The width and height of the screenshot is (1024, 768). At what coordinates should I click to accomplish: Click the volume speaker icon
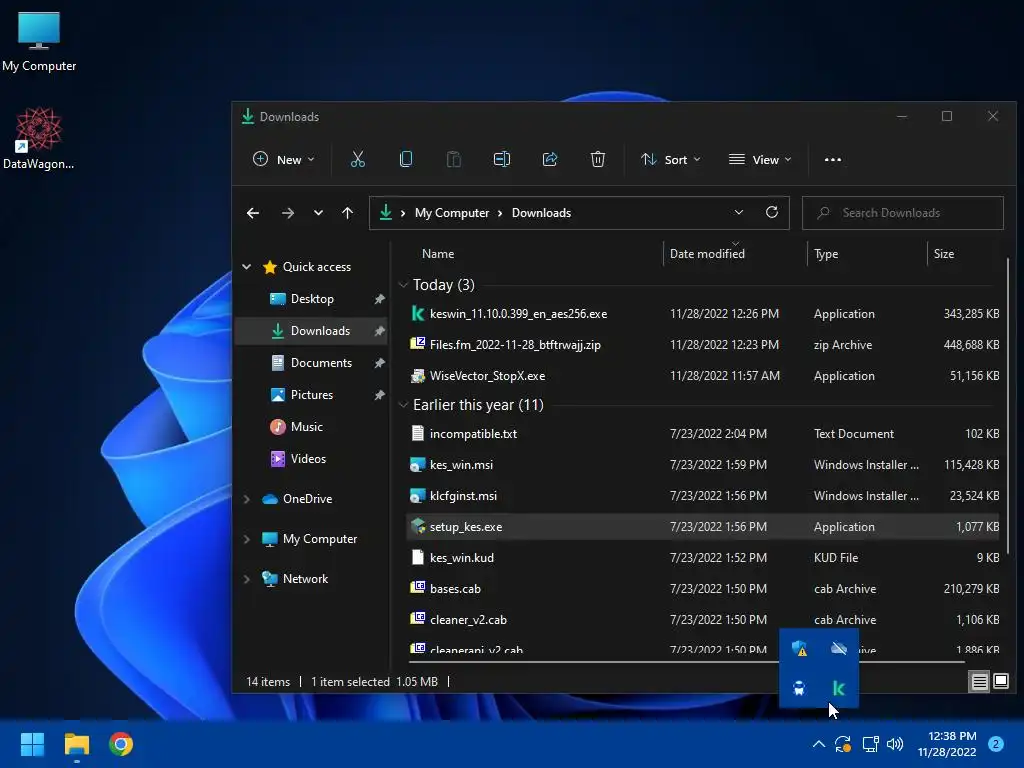[895, 744]
